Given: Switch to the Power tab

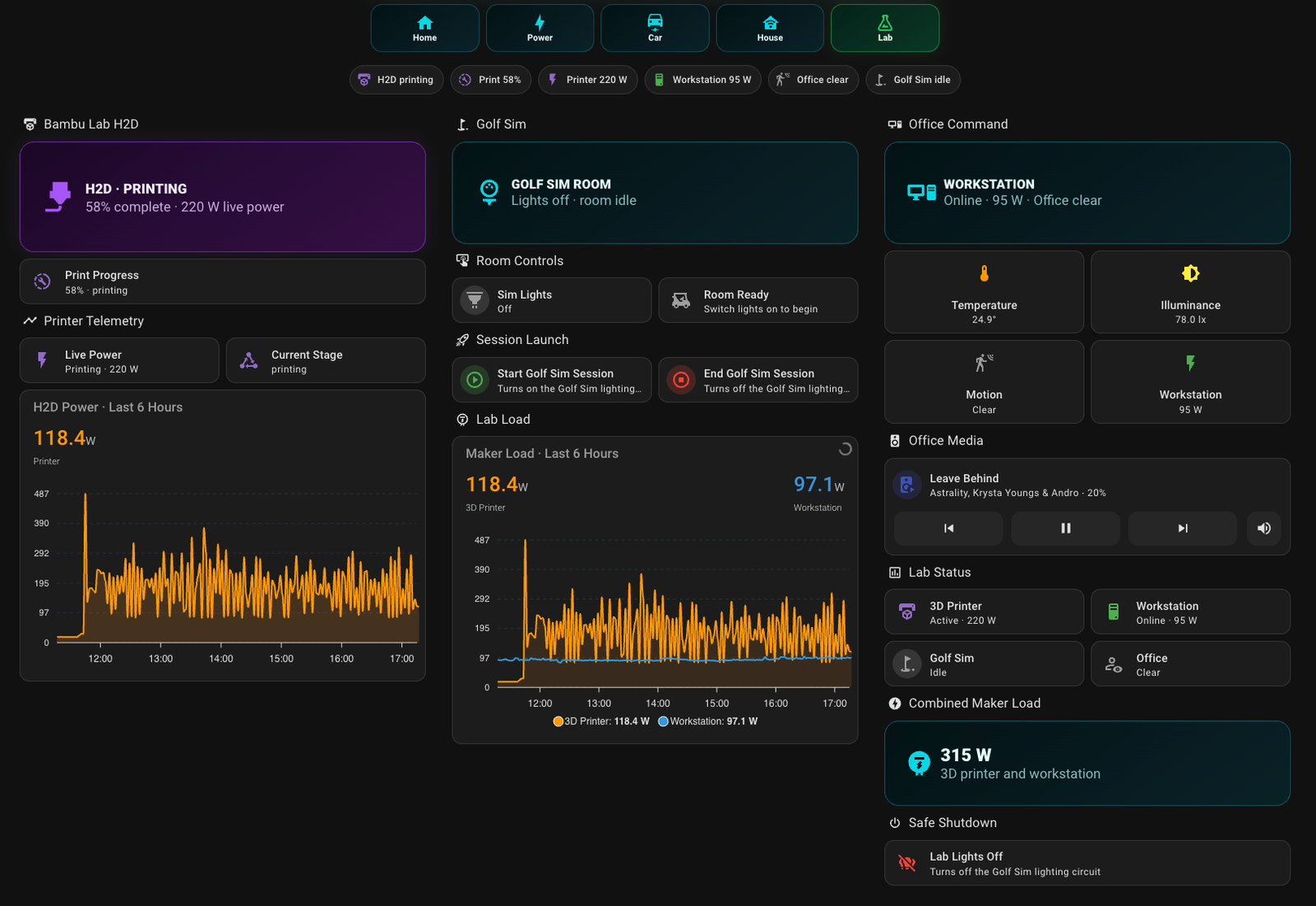Looking at the screenshot, I should click(540, 28).
